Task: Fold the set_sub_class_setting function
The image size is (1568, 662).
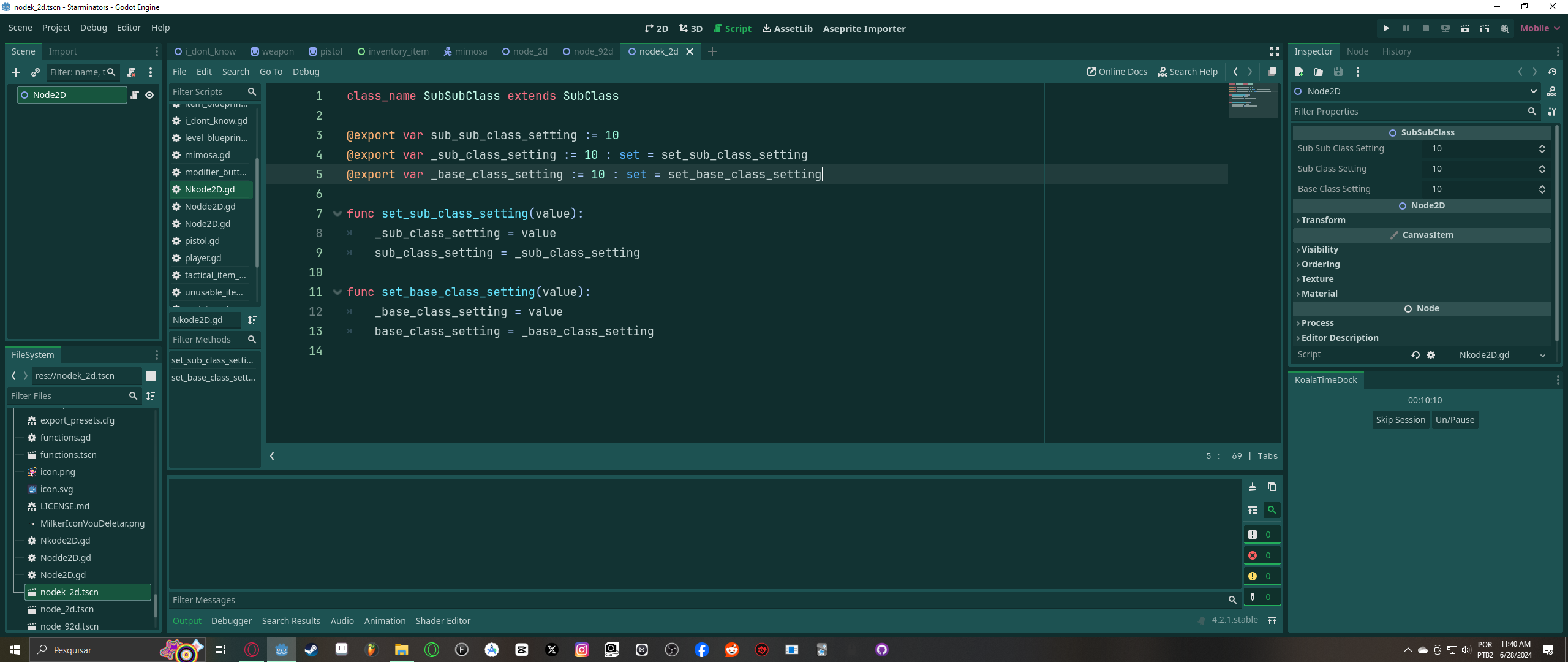Action: tap(337, 214)
